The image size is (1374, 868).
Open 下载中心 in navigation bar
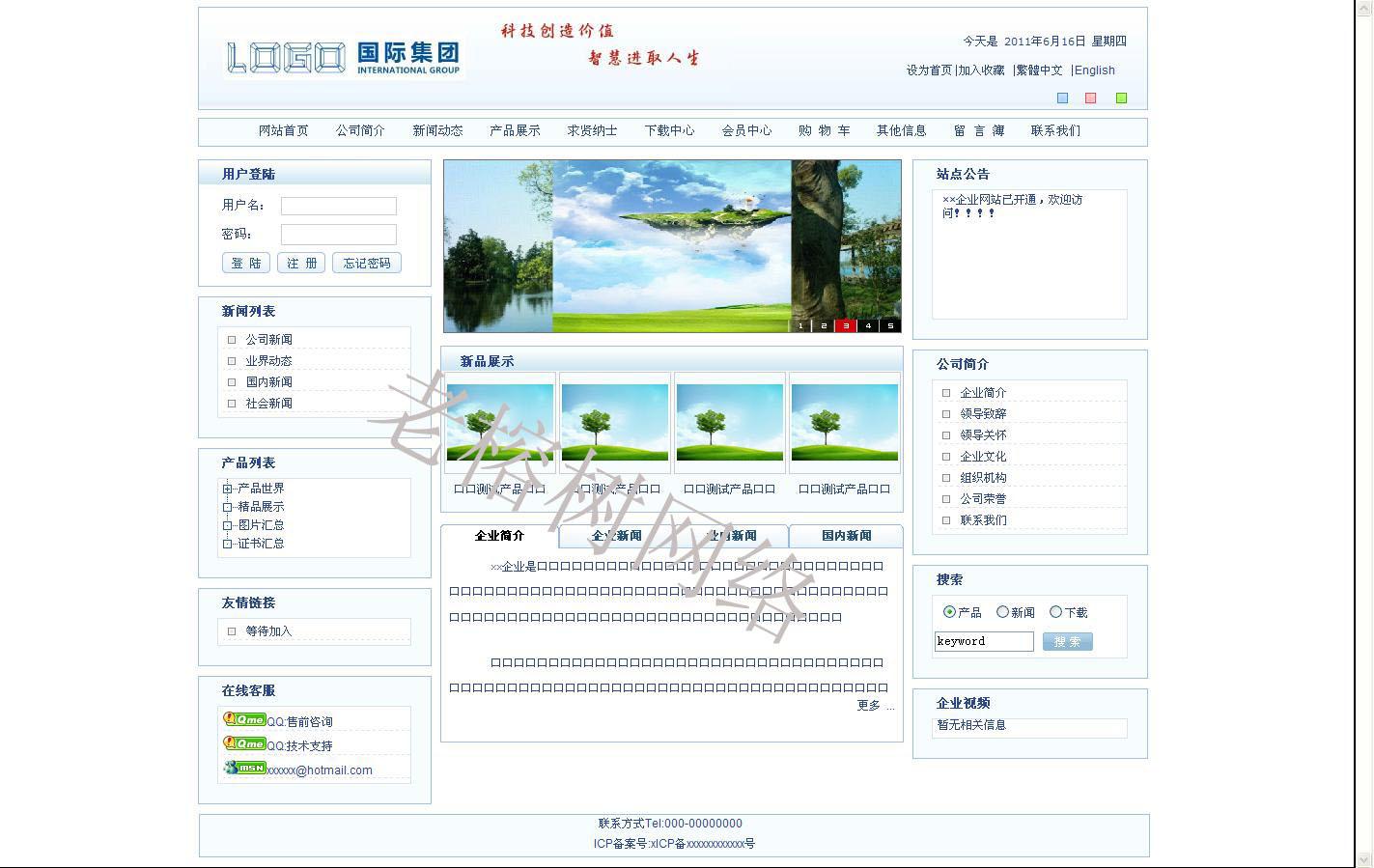pyautogui.click(x=669, y=130)
